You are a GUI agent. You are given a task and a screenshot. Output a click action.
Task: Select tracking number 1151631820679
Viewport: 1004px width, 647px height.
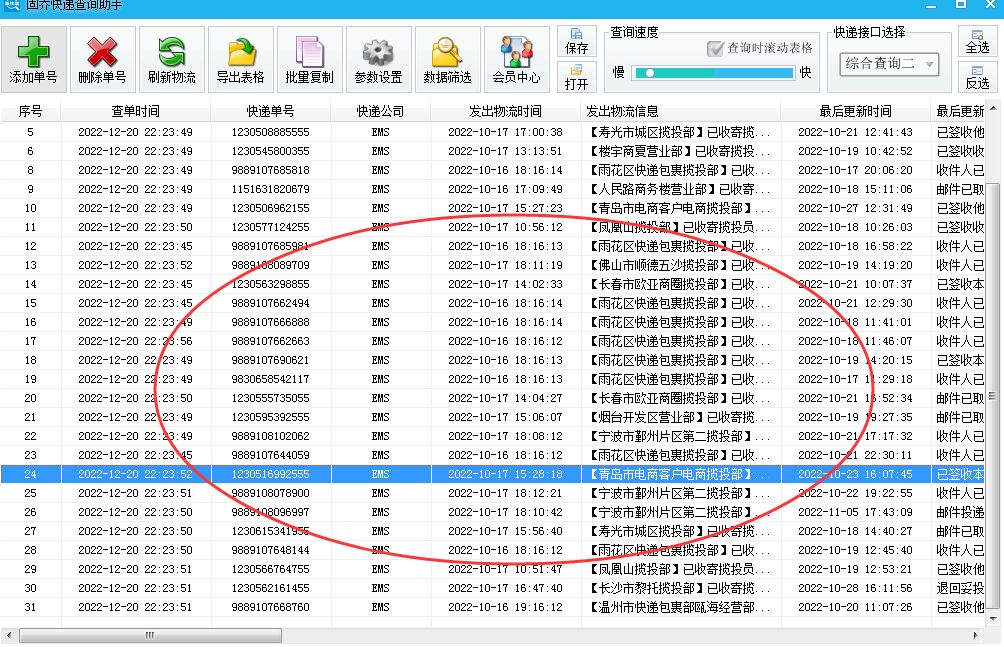coord(270,190)
